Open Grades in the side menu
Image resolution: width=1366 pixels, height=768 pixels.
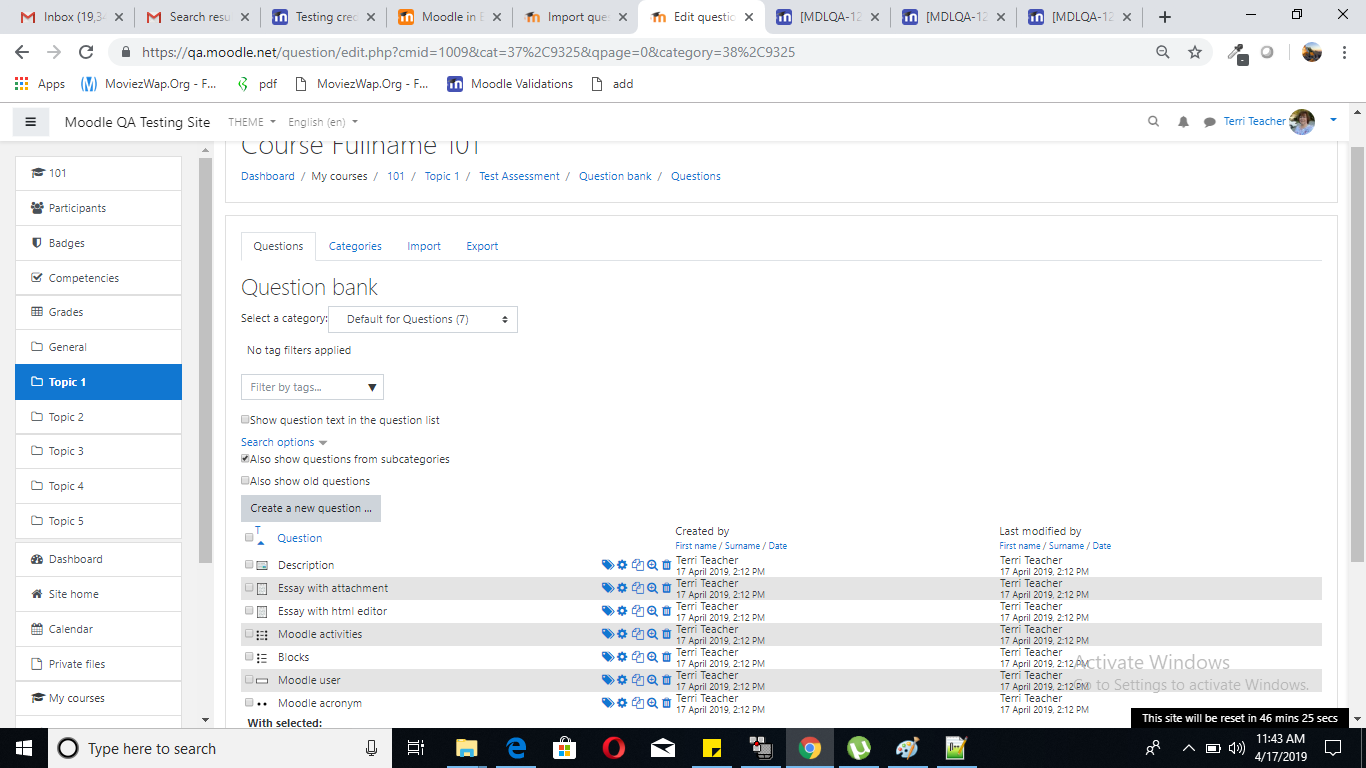point(99,312)
